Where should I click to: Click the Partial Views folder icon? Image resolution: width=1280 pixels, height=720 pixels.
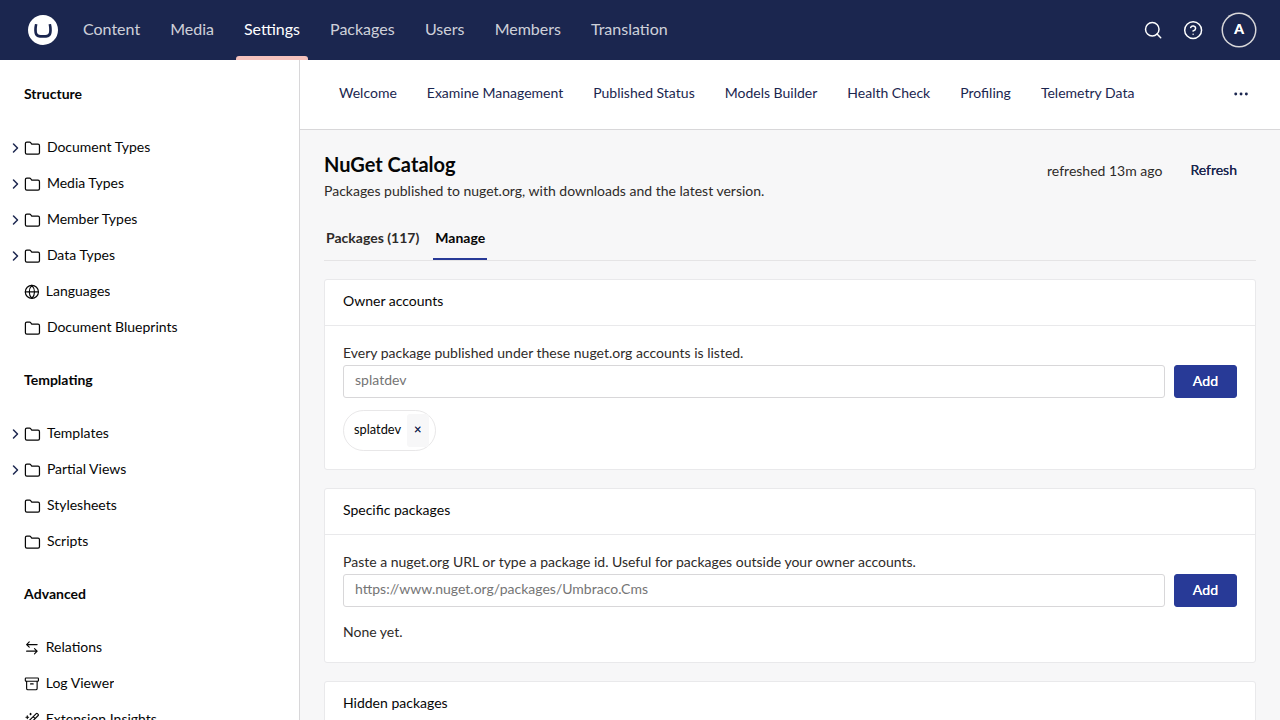pyautogui.click(x=32, y=470)
